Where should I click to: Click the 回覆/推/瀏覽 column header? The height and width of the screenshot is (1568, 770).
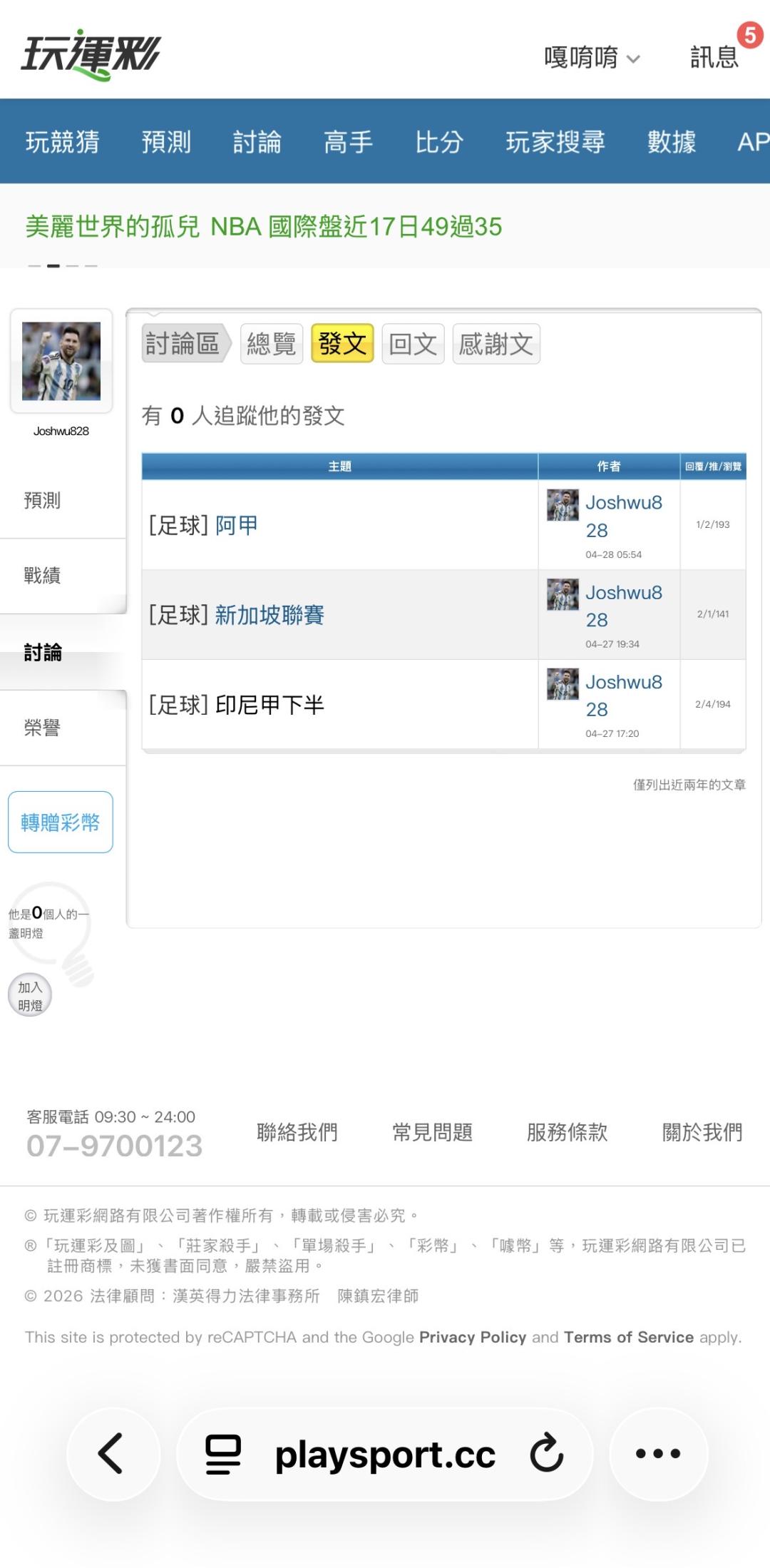point(713,466)
